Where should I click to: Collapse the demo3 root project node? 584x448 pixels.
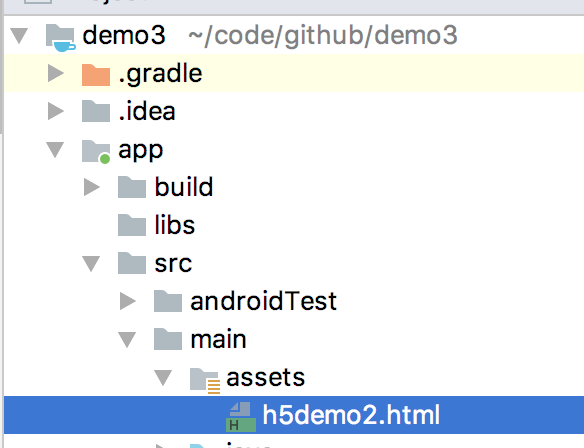[x=19, y=36]
